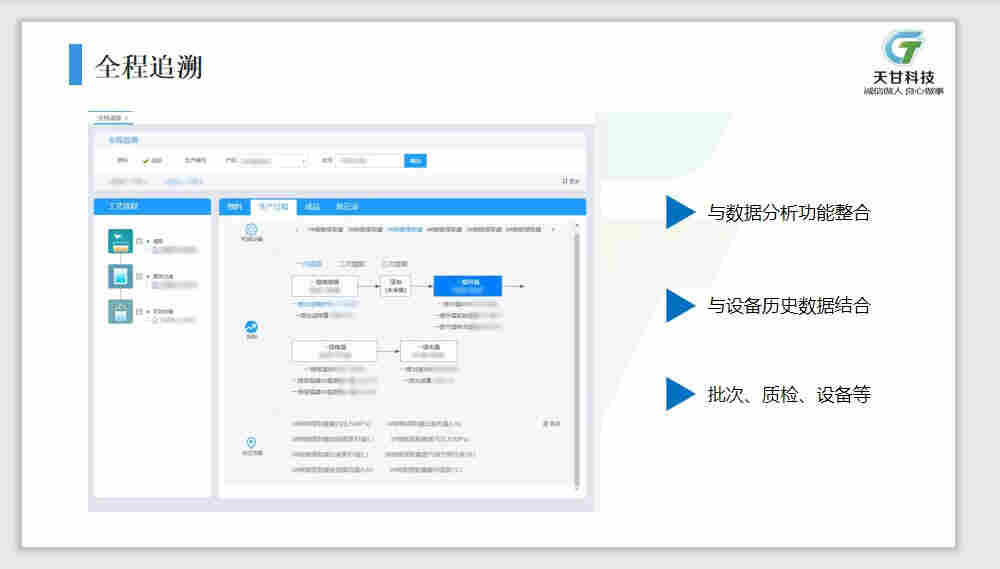Click the gear-like outline icon beside batch list

point(251,230)
